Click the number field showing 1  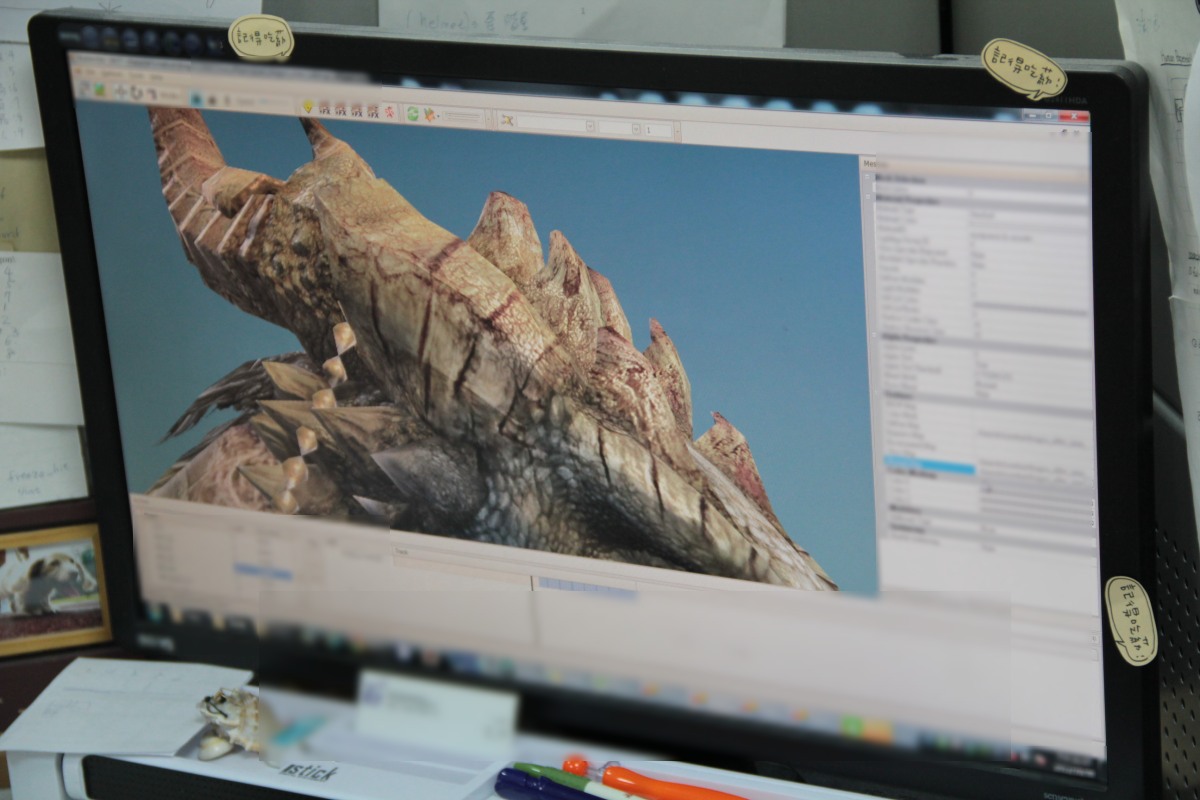point(658,130)
